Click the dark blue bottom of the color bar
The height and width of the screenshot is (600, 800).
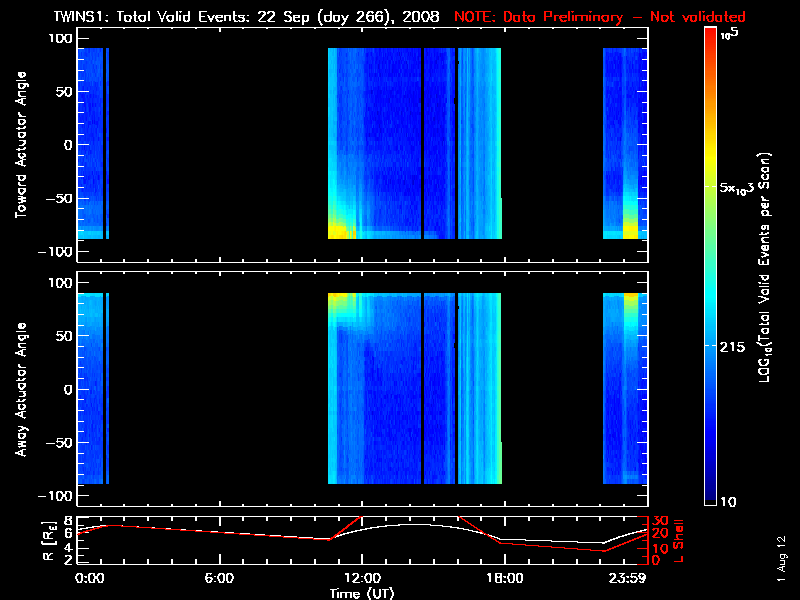711,497
